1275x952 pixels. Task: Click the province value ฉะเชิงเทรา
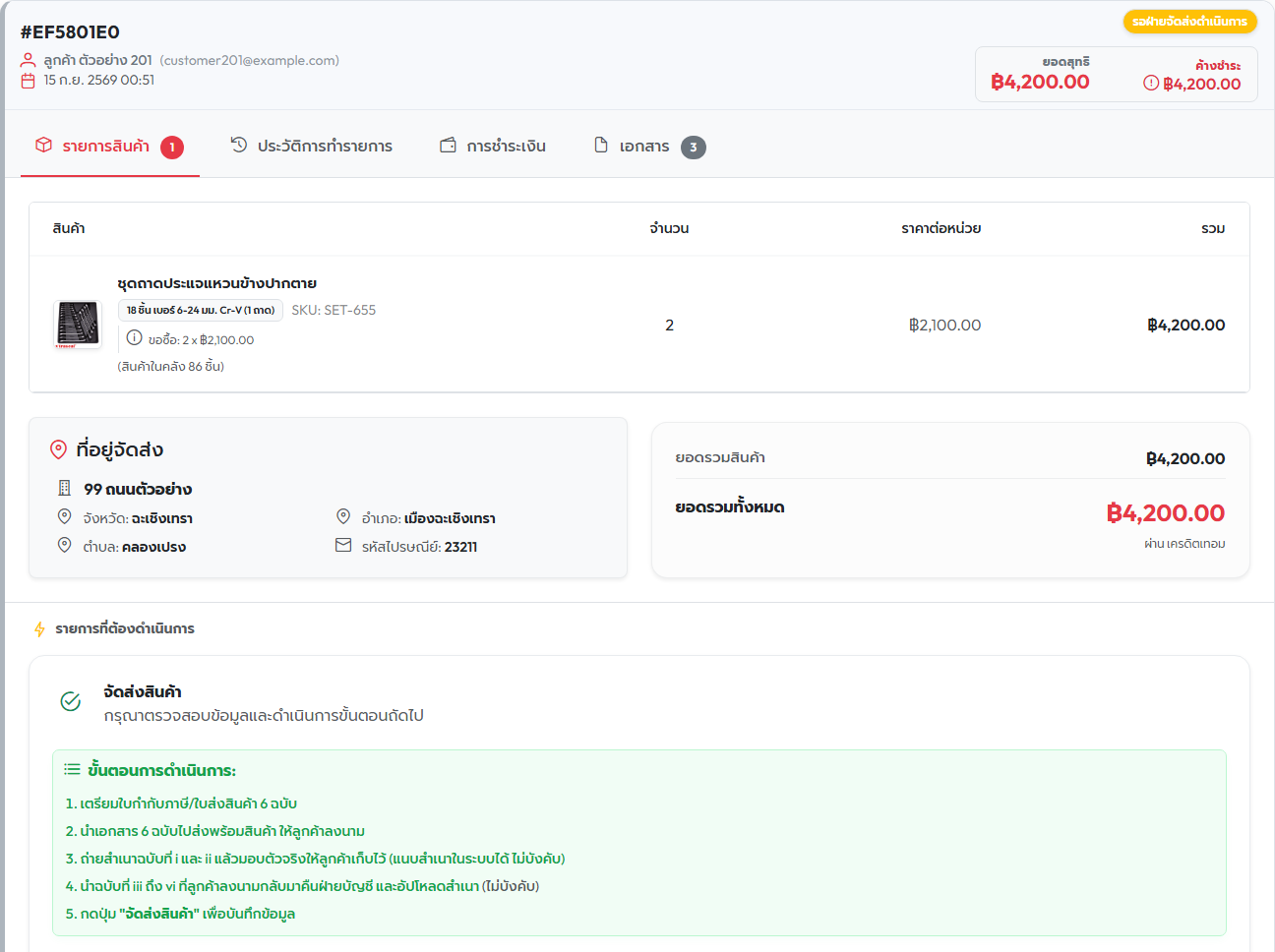162,518
